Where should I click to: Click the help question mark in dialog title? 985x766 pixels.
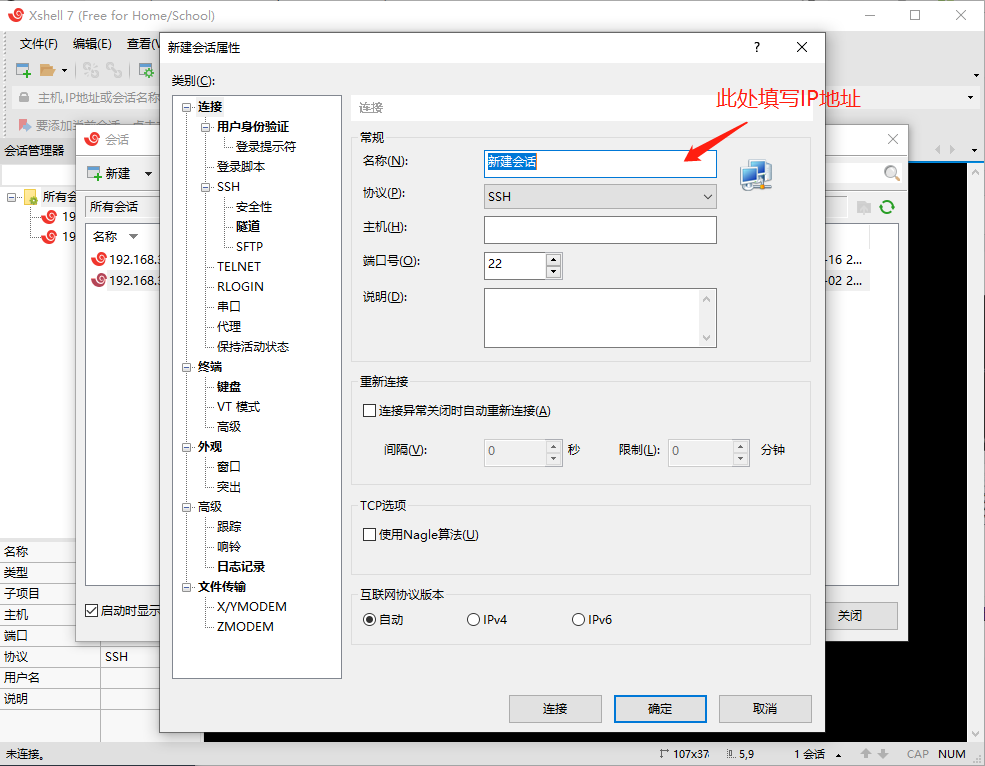[x=757, y=47]
